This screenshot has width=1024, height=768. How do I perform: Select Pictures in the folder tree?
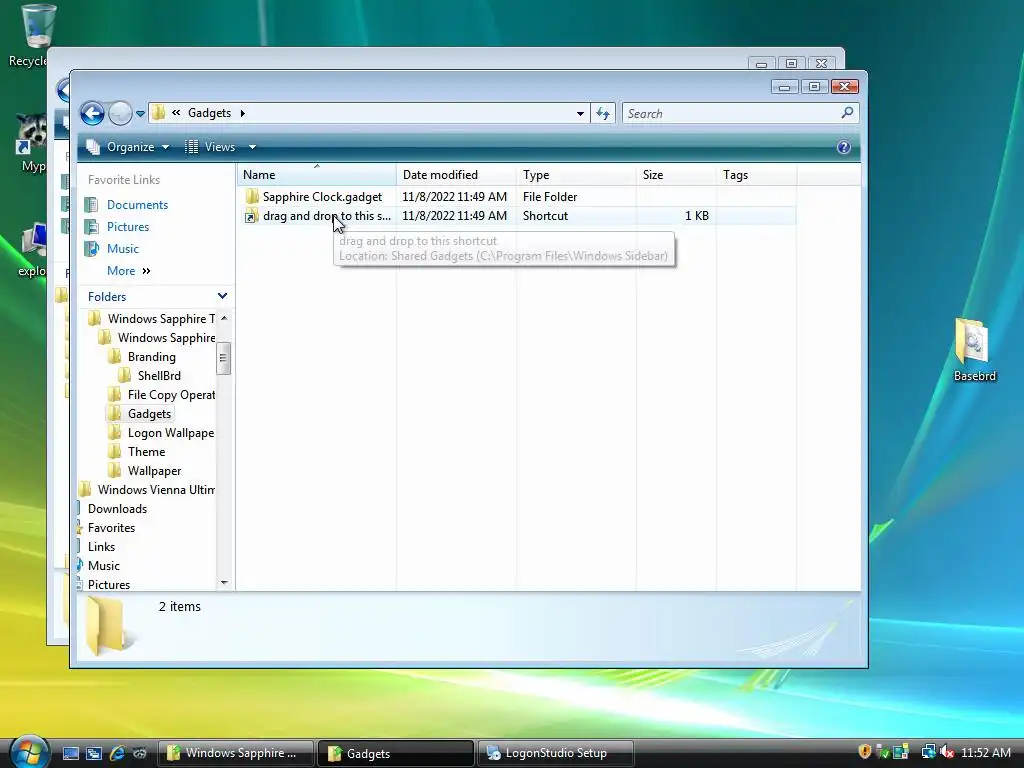pos(109,584)
